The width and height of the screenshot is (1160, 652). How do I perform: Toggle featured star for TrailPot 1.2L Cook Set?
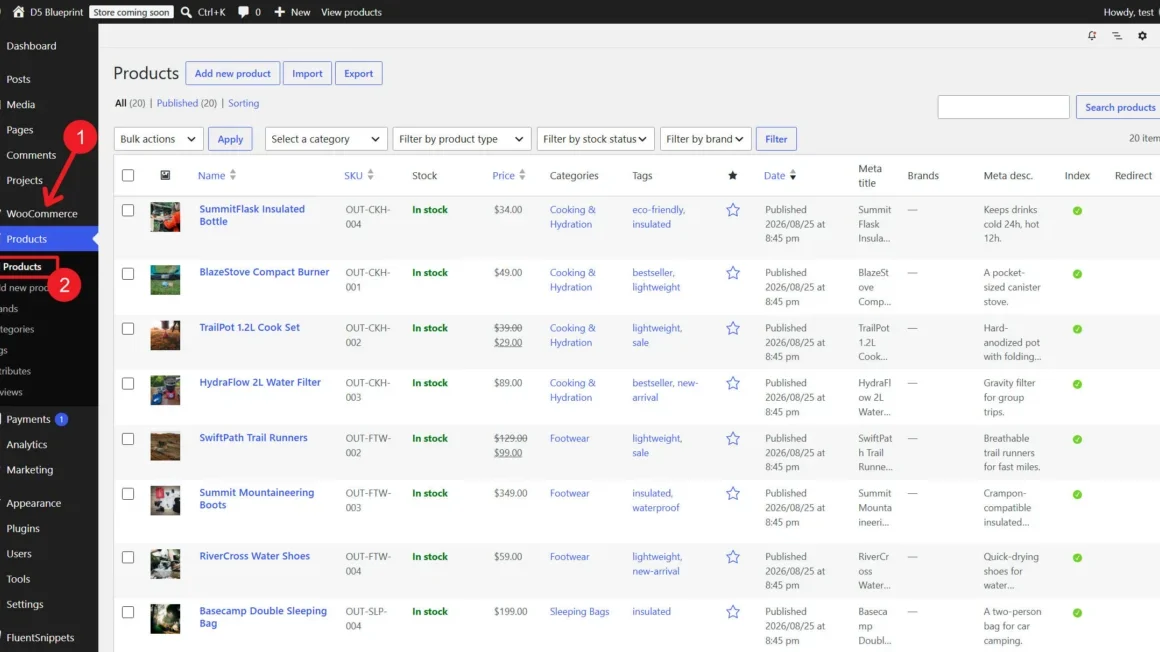732,328
